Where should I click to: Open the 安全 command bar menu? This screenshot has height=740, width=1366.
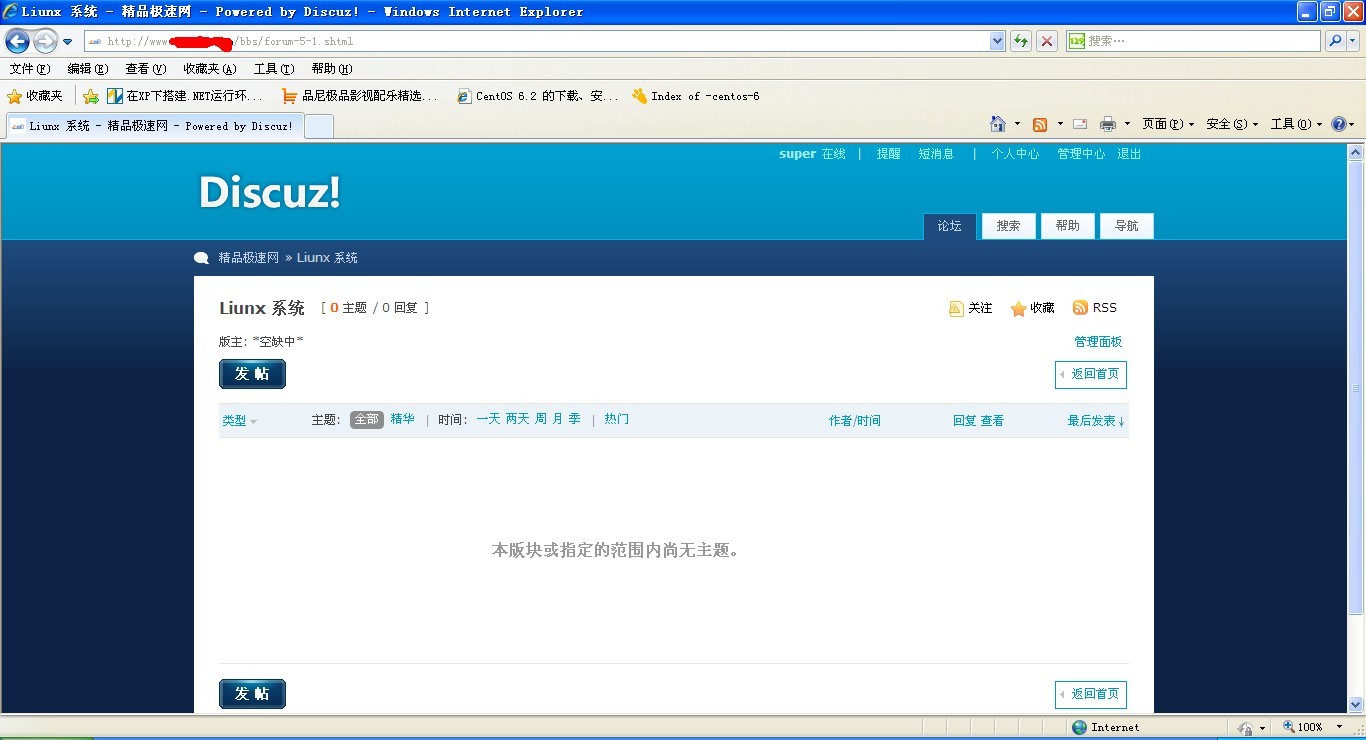click(x=1232, y=124)
